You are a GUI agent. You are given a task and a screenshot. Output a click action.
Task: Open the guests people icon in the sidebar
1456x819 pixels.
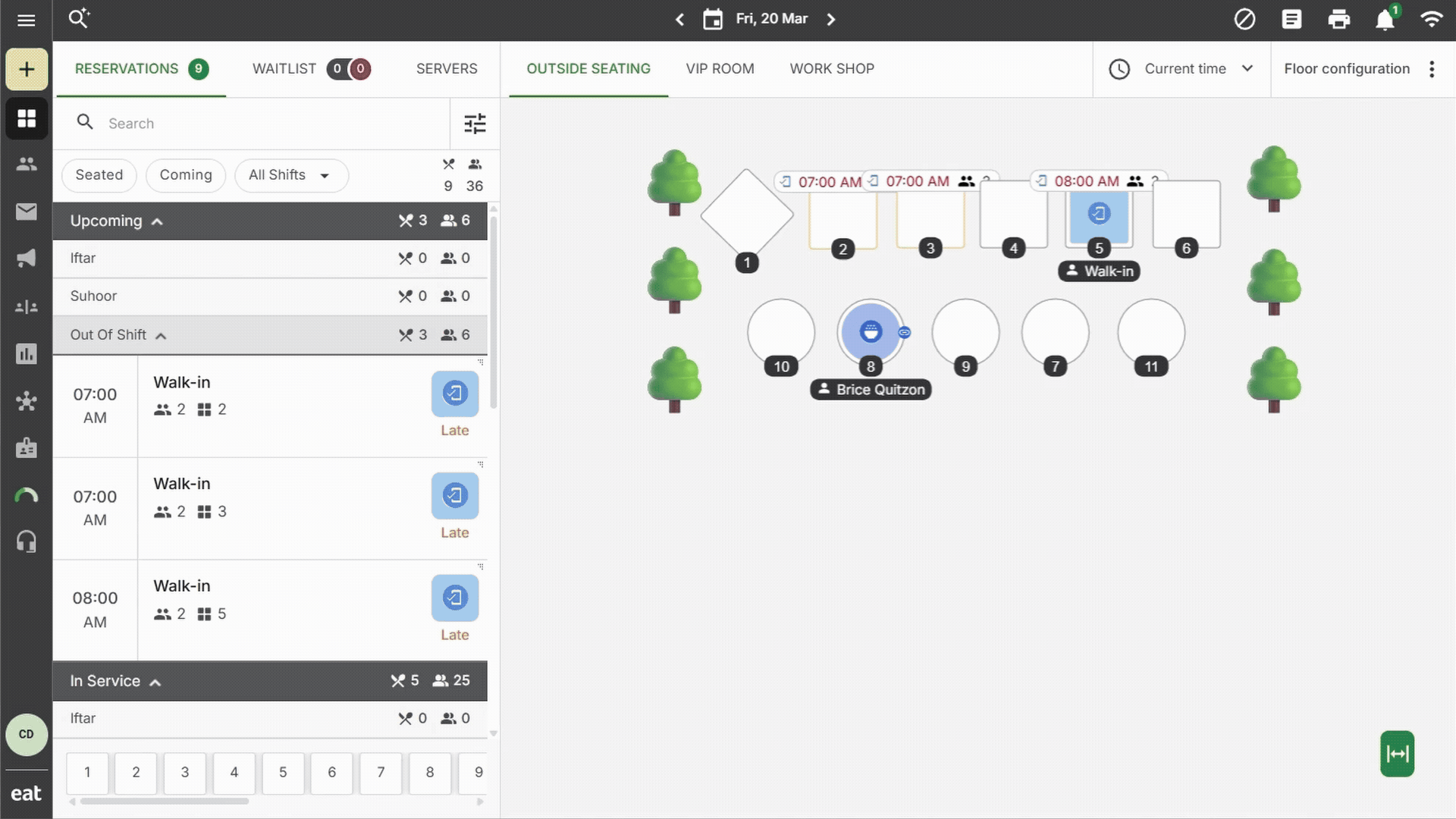(27, 164)
